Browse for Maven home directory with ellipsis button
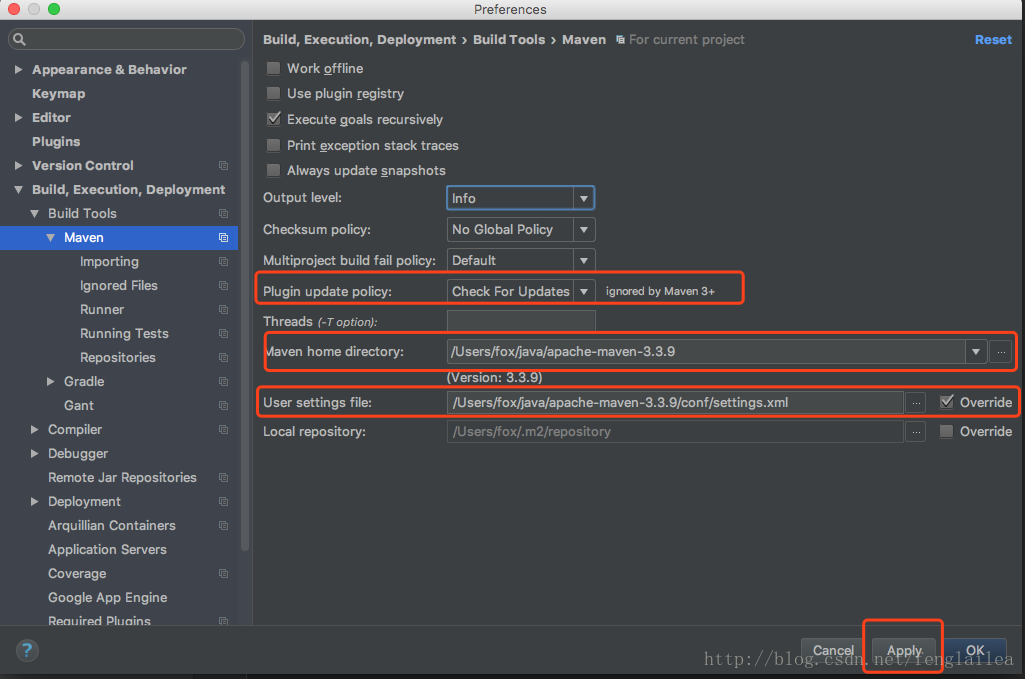 click(1001, 352)
